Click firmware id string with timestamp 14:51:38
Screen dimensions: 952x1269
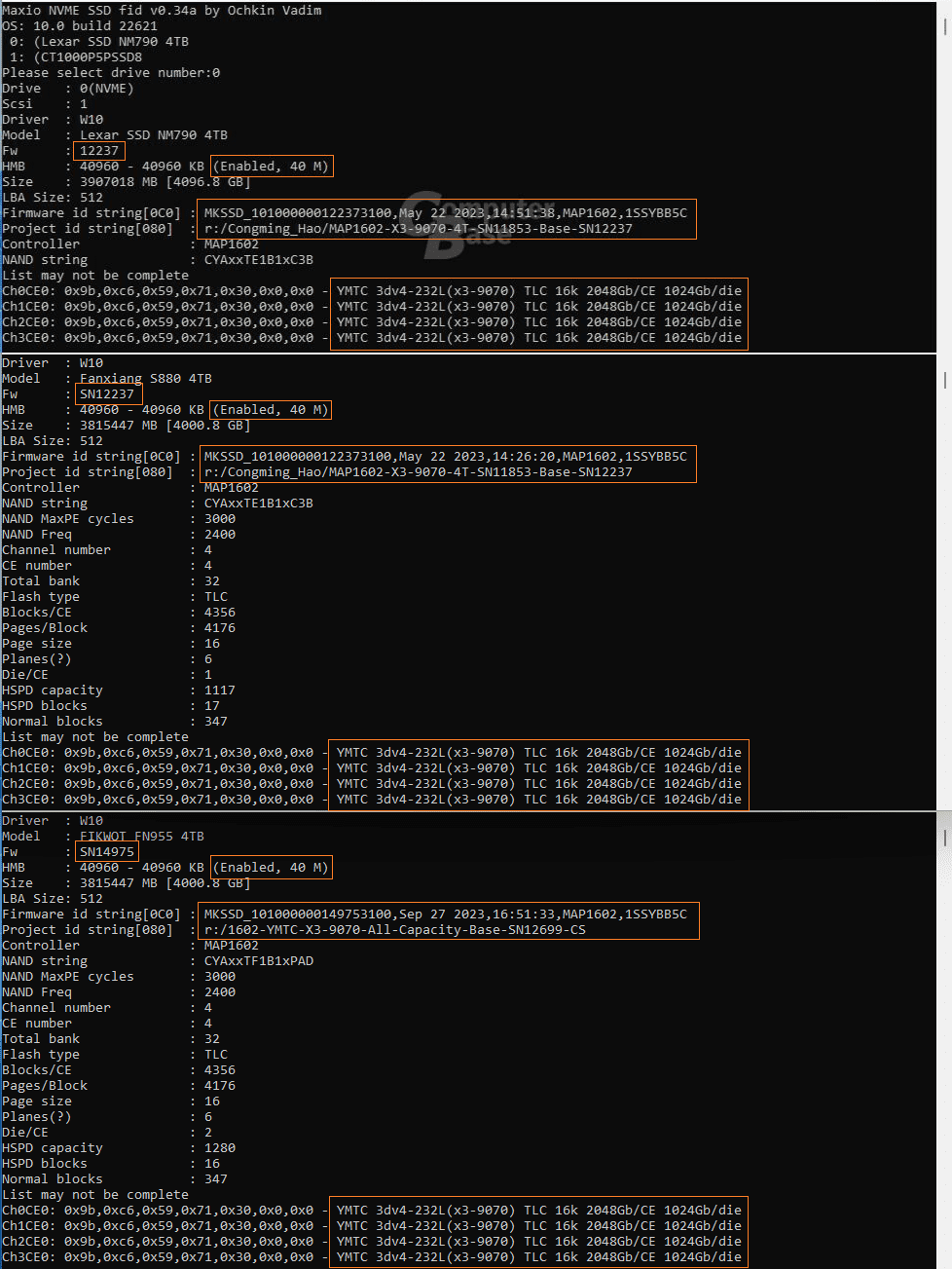pyautogui.click(x=446, y=213)
